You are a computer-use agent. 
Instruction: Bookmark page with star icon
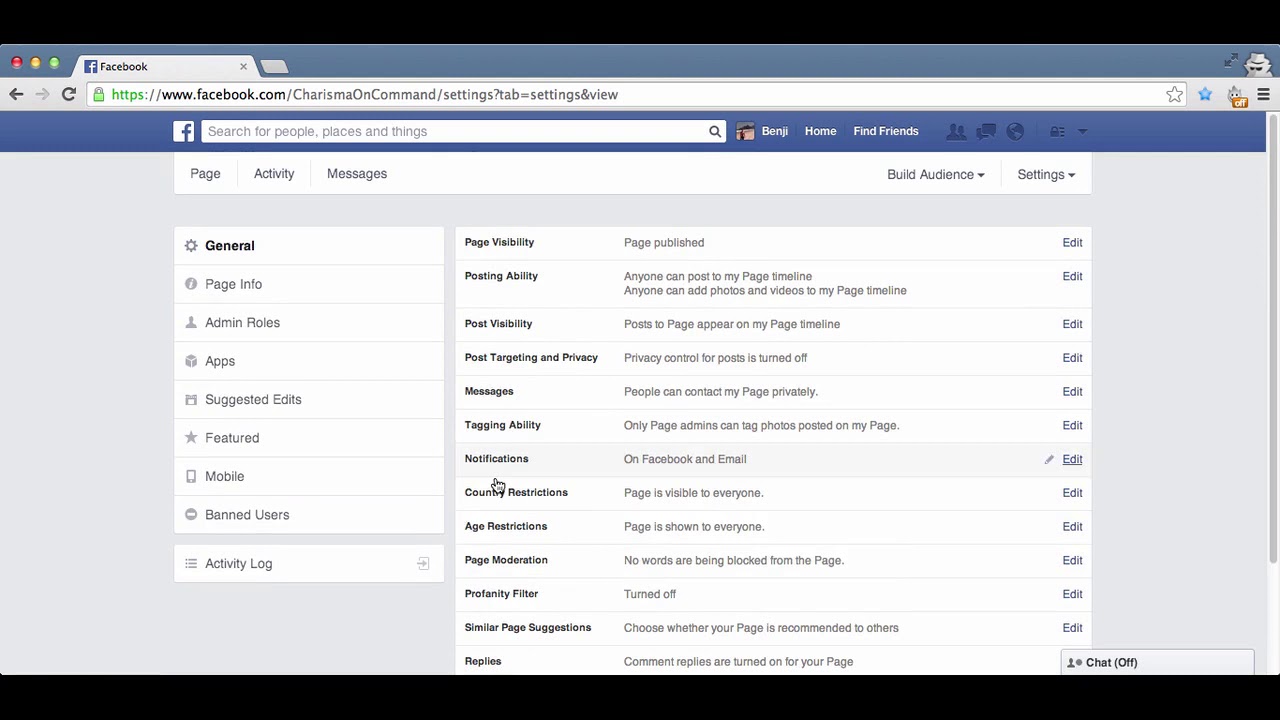click(x=1174, y=94)
